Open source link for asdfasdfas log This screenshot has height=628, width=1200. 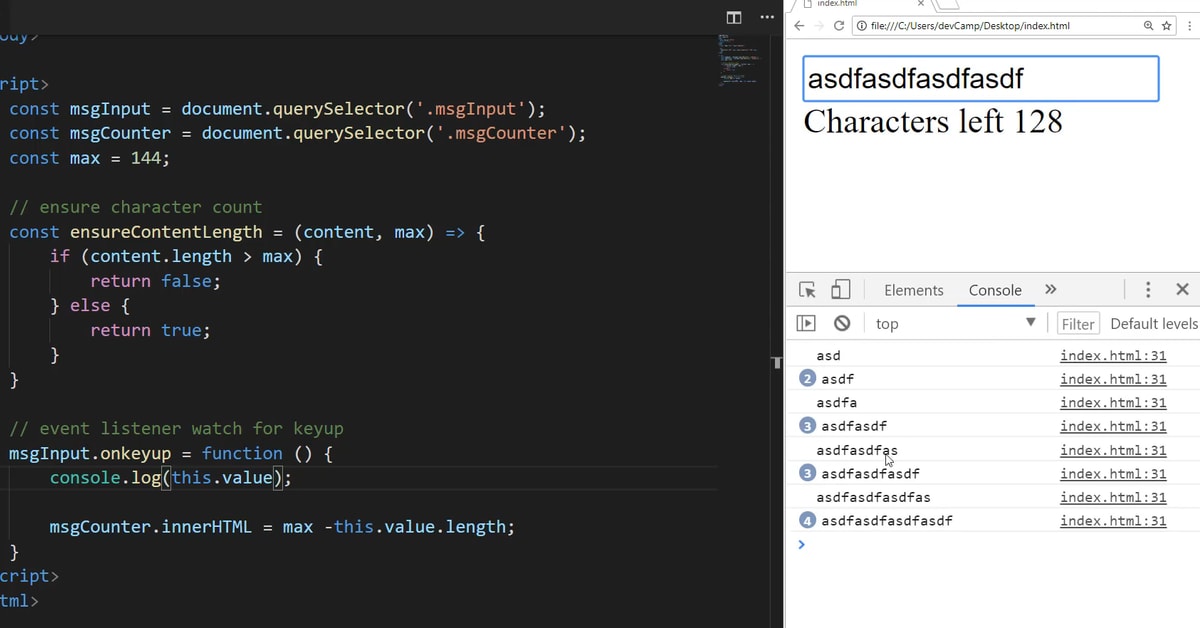(x=1113, y=450)
